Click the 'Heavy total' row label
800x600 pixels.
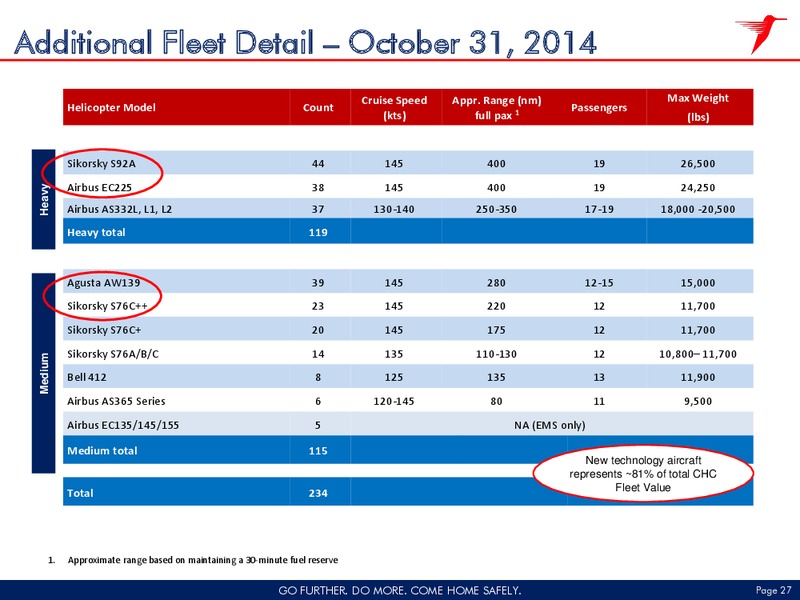click(x=96, y=233)
